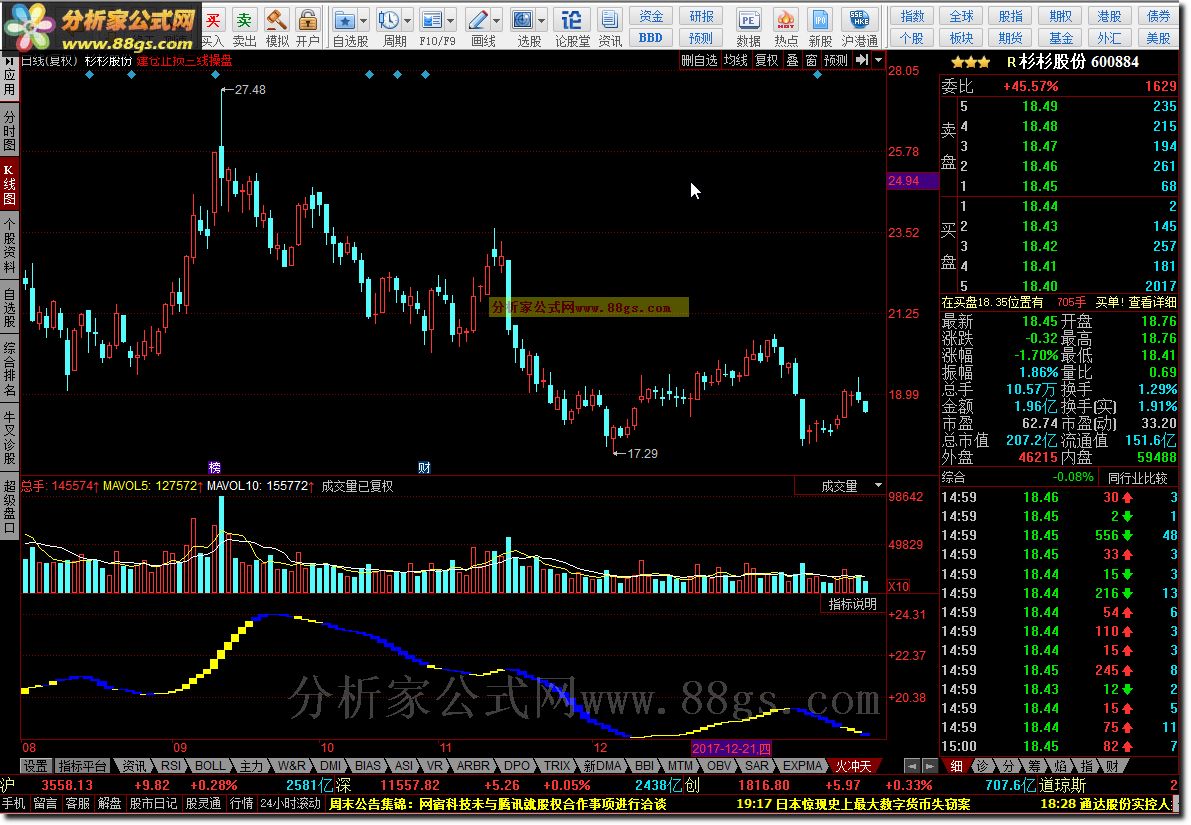Toggle 复权 price adjustment
The width and height of the screenshot is (1191, 825).
pos(766,60)
